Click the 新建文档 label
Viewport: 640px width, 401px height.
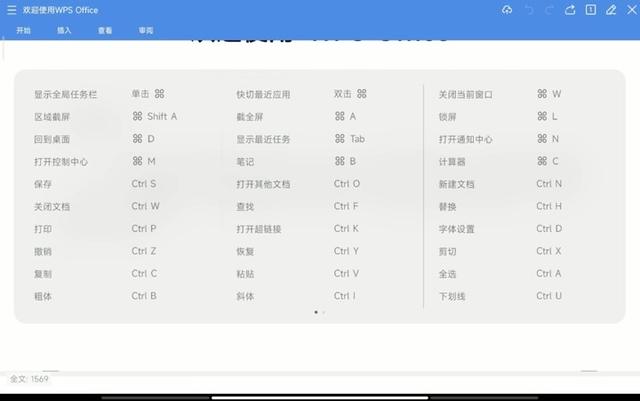[457, 185]
